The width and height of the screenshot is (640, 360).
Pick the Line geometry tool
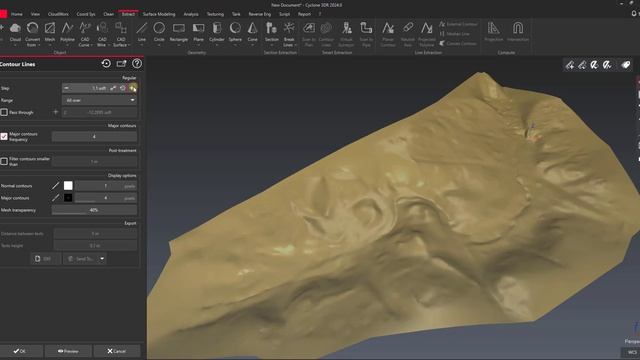point(142,32)
